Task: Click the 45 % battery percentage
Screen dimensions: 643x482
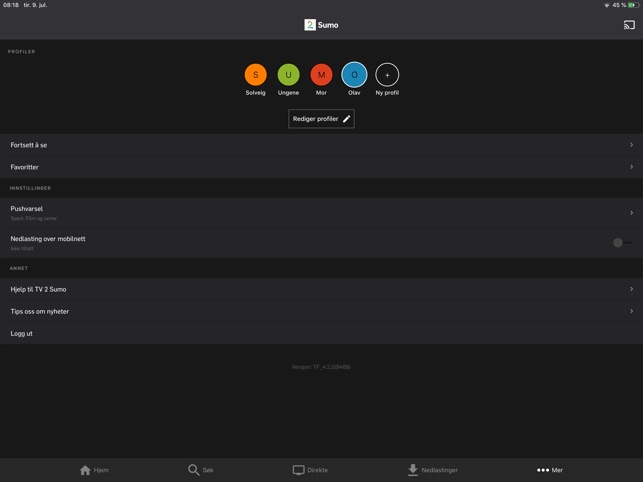Action: (619, 5)
